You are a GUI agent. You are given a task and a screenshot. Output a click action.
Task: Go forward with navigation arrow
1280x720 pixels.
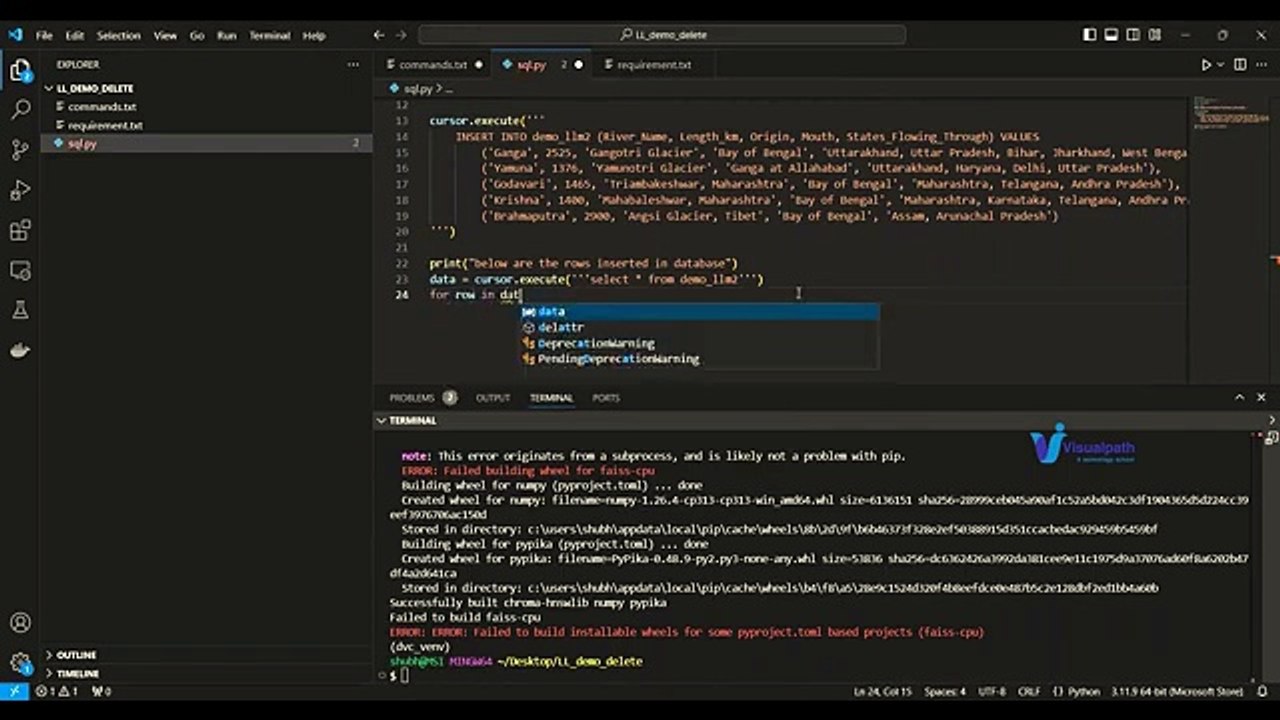[x=402, y=35]
